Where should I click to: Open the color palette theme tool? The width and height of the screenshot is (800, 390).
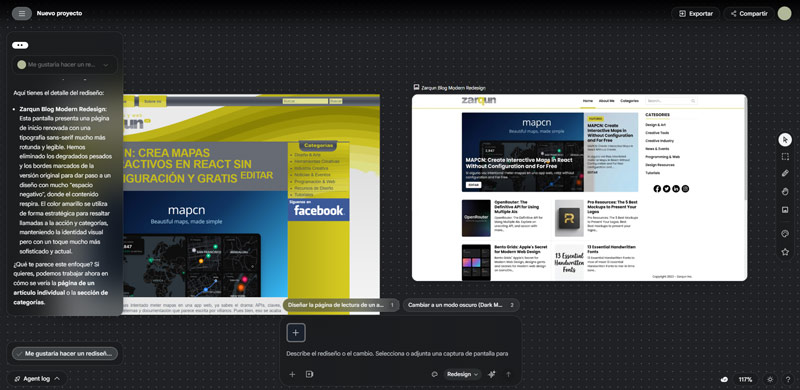pyautogui.click(x=785, y=234)
